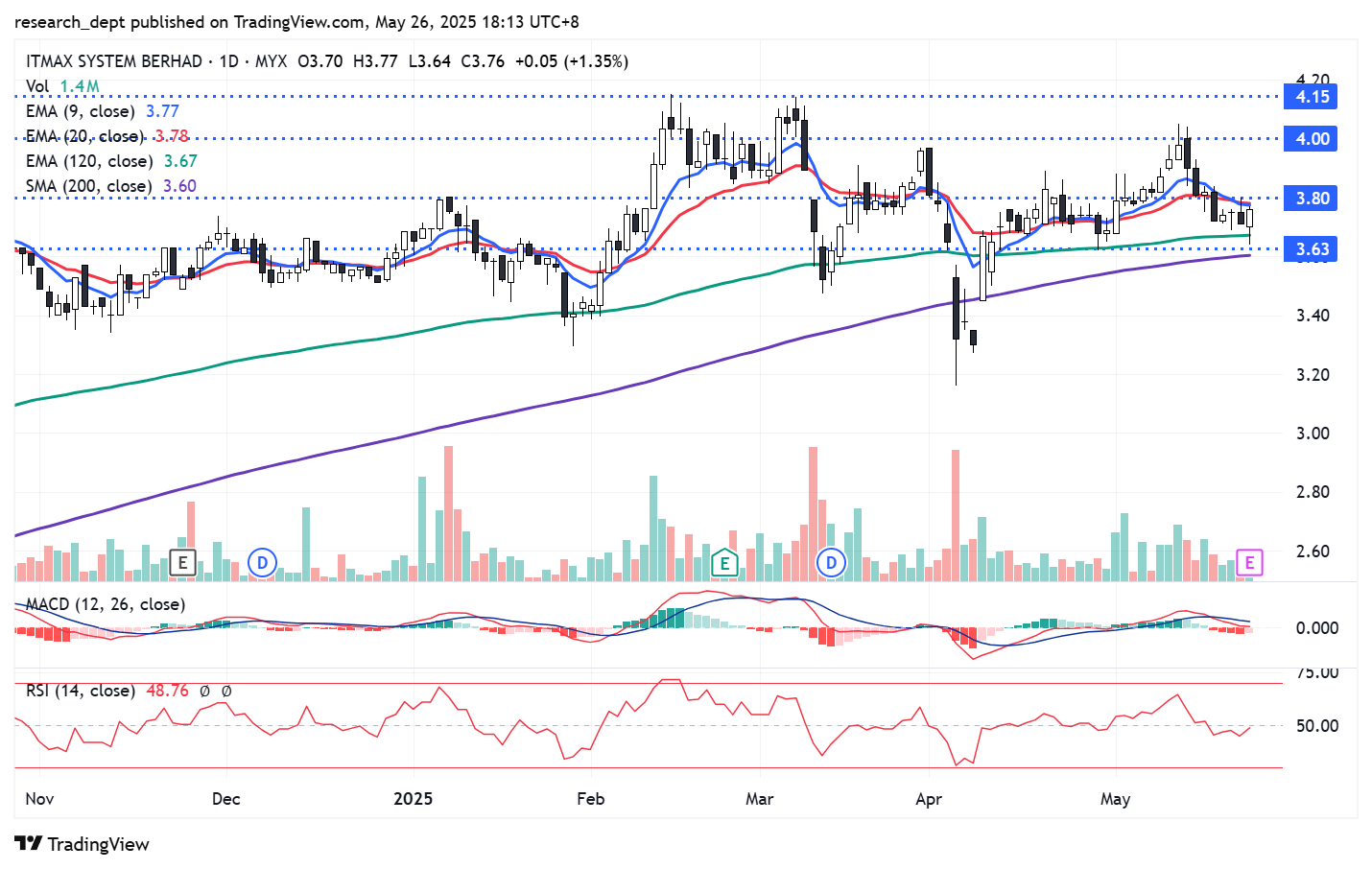This screenshot has height=869, width=1372.
Task: Click the blue dividend D marker in March
Action: coord(831,563)
